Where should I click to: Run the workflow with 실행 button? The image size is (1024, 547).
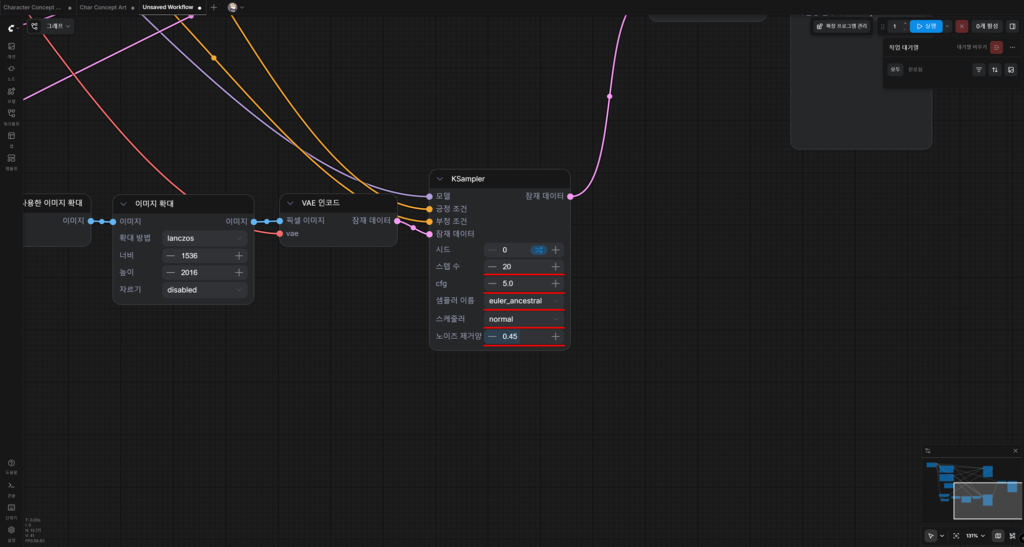coord(926,26)
